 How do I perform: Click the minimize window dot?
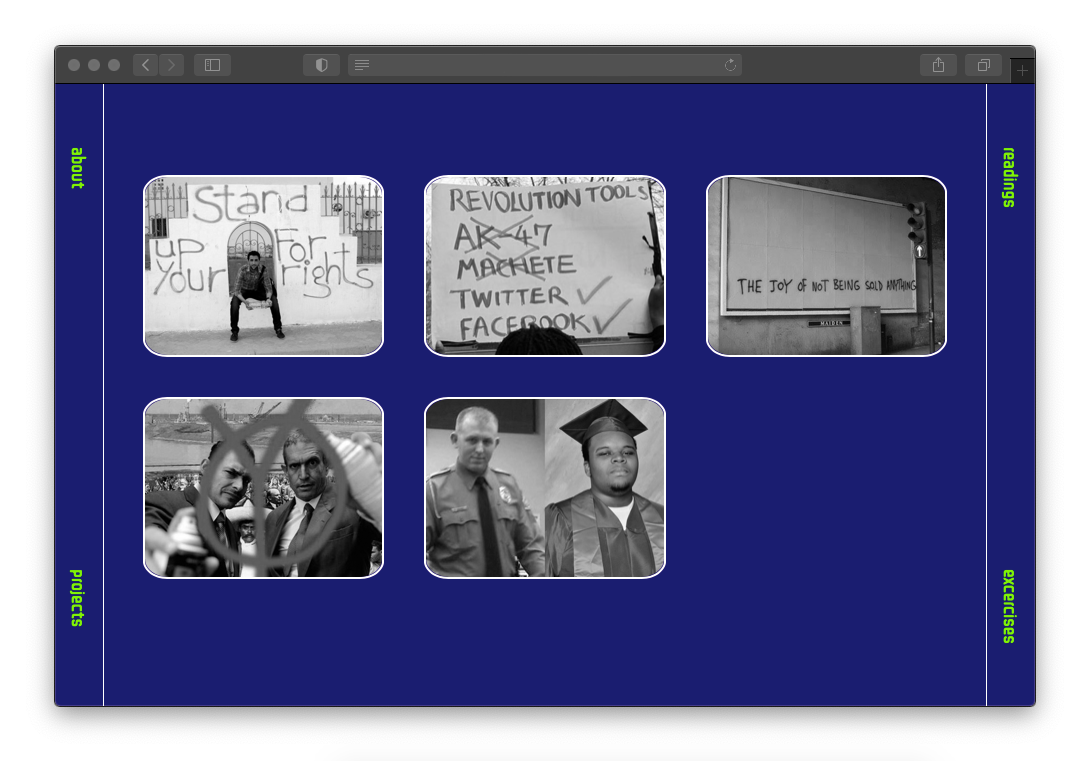[x=94, y=65]
